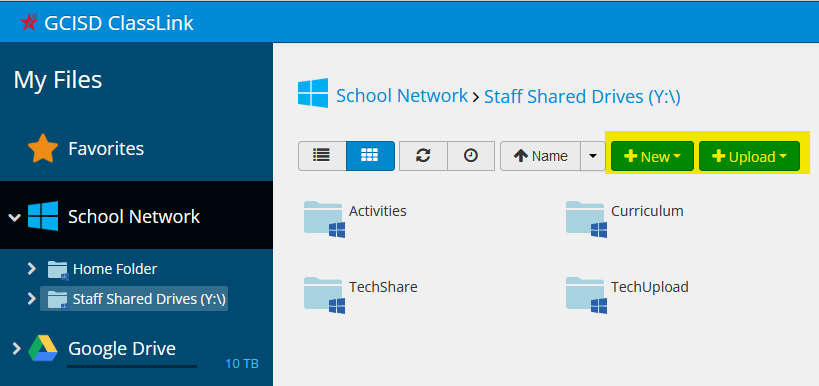The width and height of the screenshot is (819, 386).
Task: Open the New dropdown
Action: click(x=652, y=156)
